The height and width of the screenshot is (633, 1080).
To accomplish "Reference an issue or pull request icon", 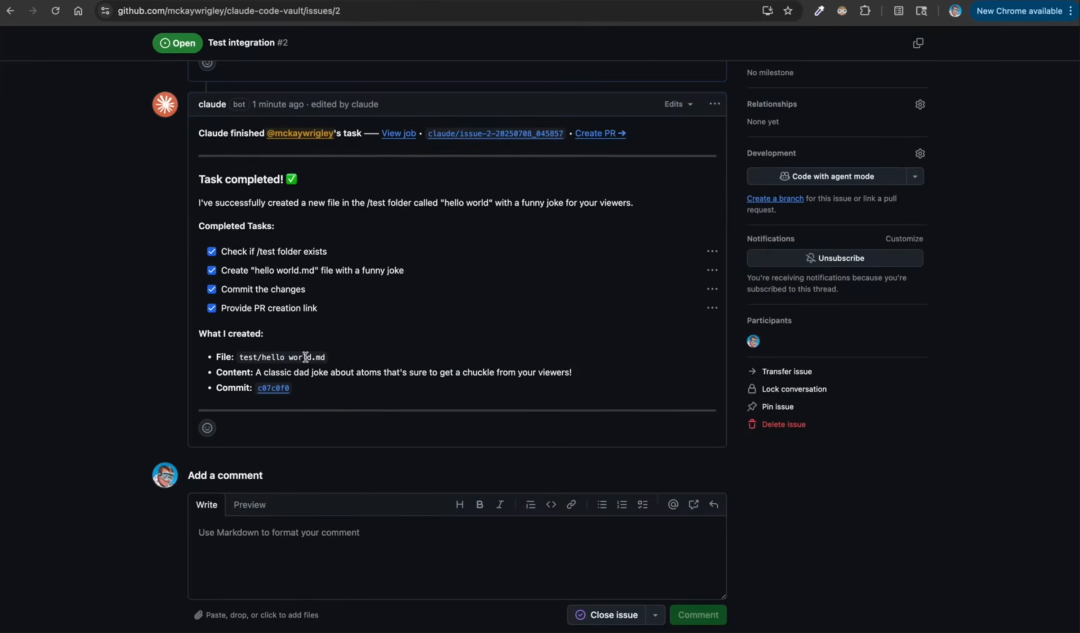I will click(x=694, y=505).
